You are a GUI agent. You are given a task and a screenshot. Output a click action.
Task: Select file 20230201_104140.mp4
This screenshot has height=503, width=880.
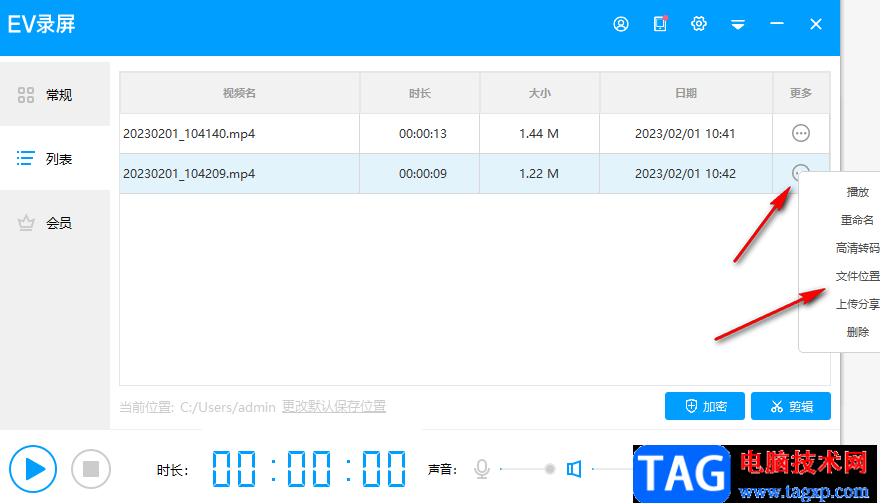click(190, 134)
